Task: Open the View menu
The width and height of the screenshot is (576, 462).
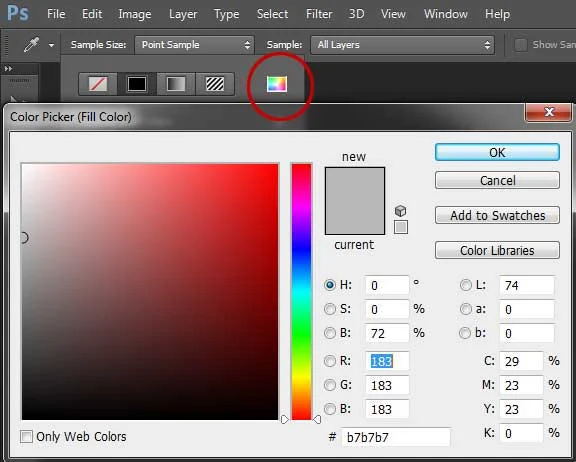Action: (x=393, y=14)
